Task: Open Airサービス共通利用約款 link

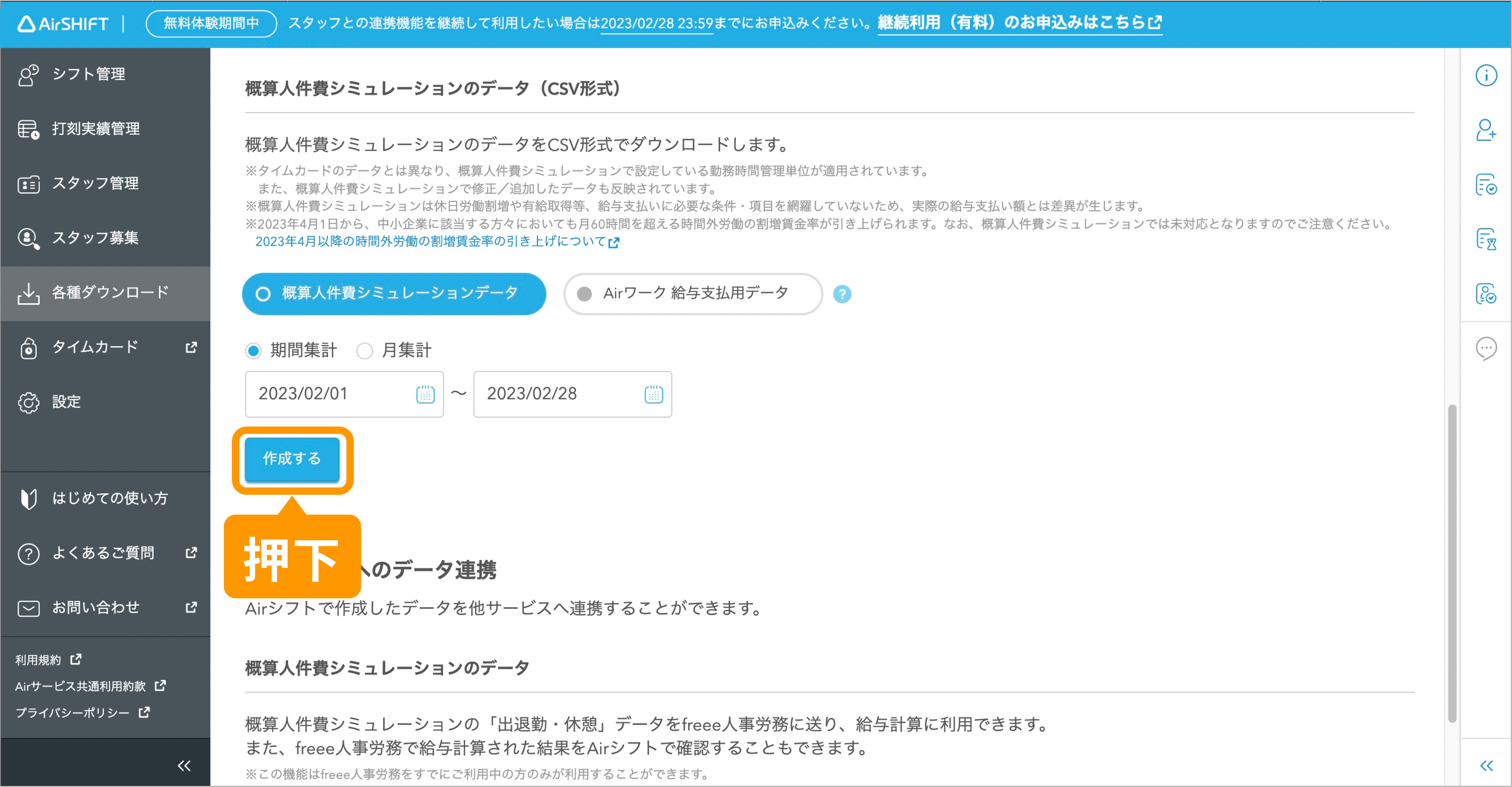Action: click(90, 686)
